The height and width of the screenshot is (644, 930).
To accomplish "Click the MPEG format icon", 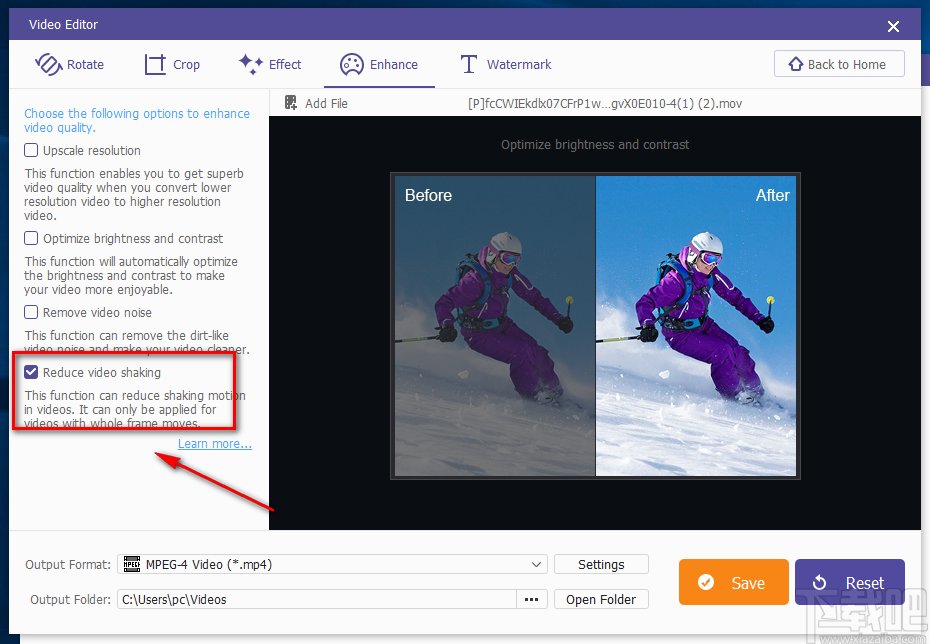I will tap(132, 564).
